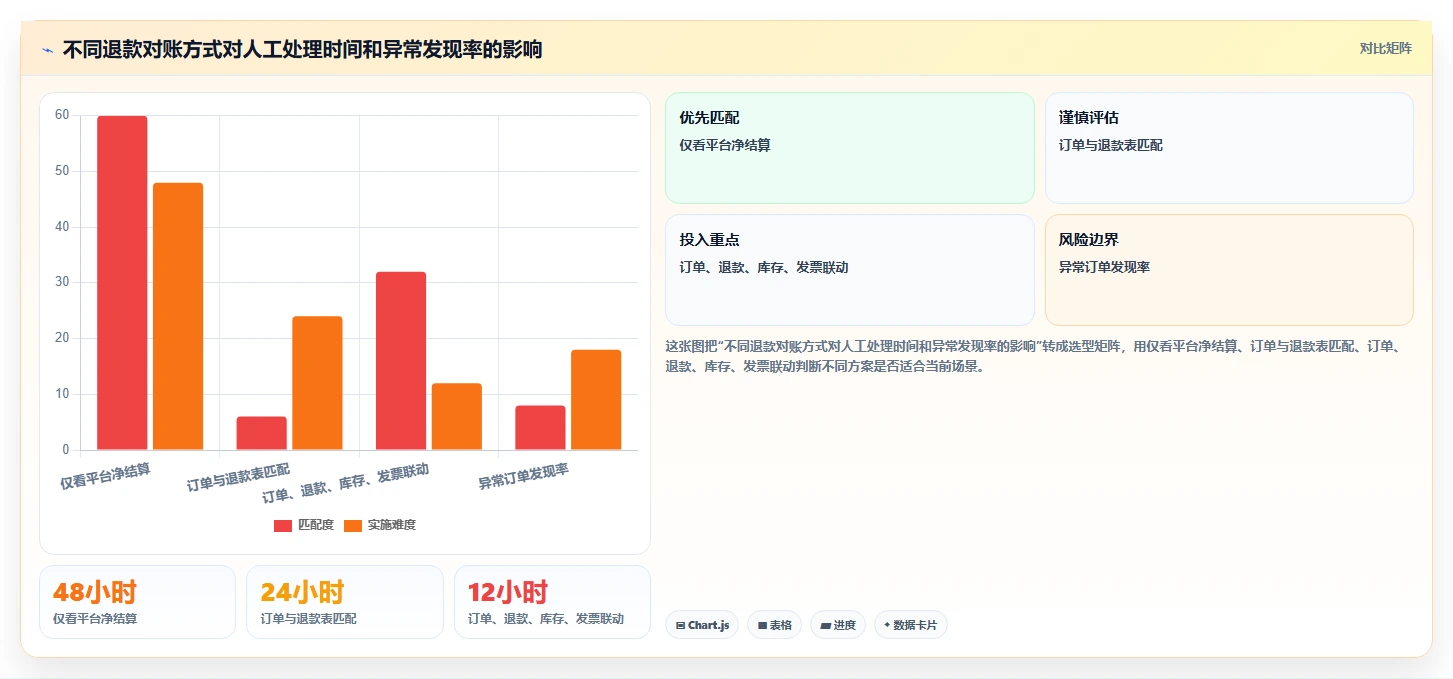Click the orange bar for 订单、退款、库存、发票联动
Viewport: 1453px width, 679px height.
457,417
